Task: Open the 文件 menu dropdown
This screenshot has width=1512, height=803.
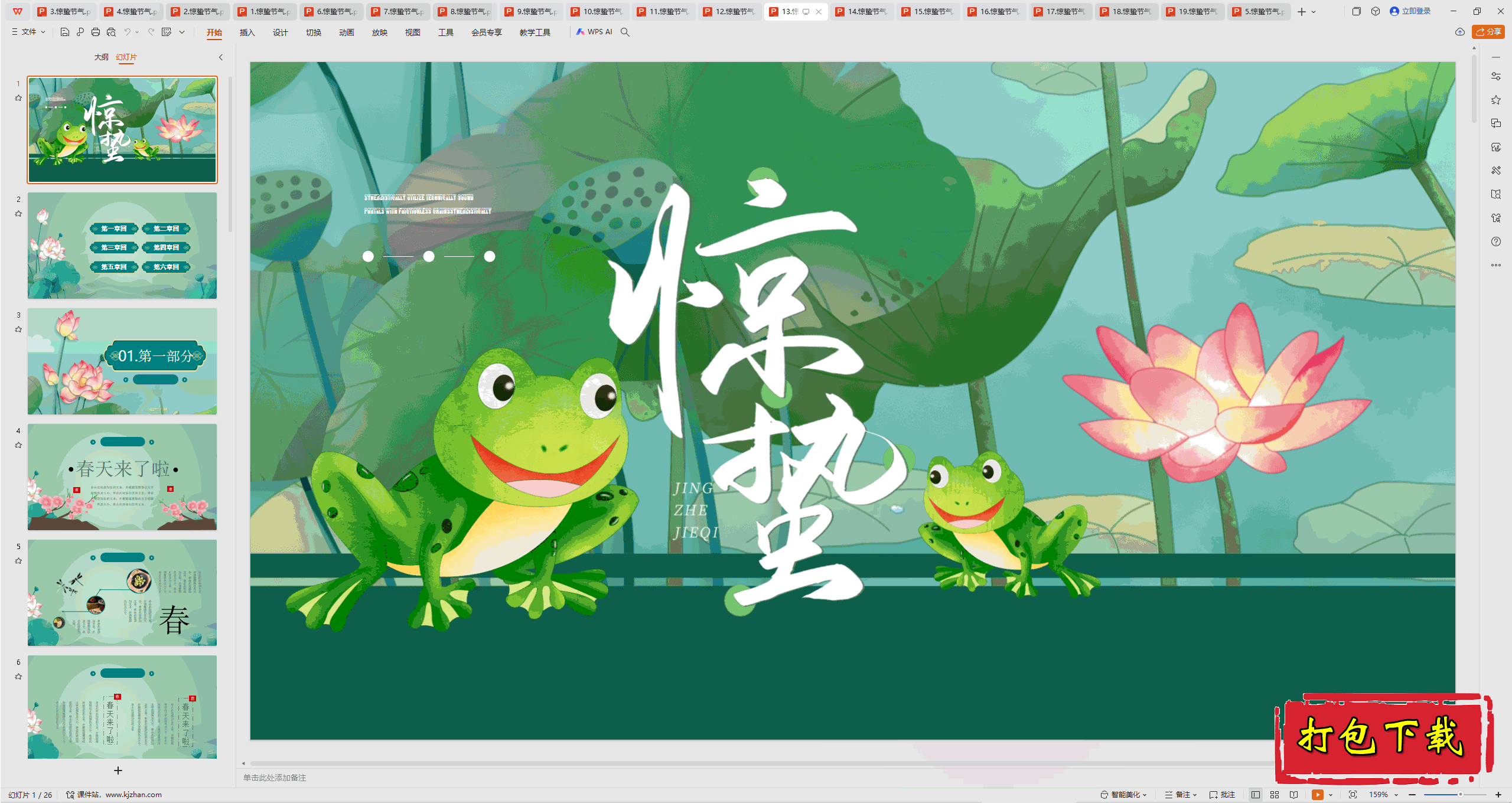Action: [x=28, y=32]
